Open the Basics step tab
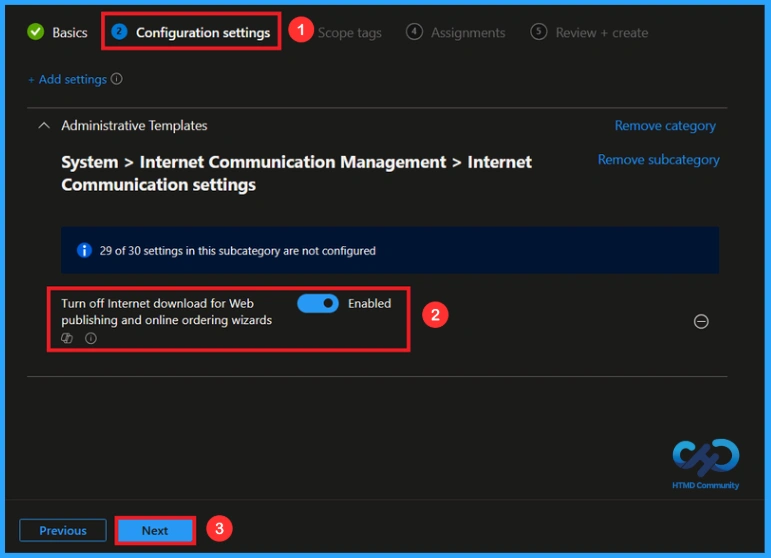The image size is (771, 558). (58, 32)
